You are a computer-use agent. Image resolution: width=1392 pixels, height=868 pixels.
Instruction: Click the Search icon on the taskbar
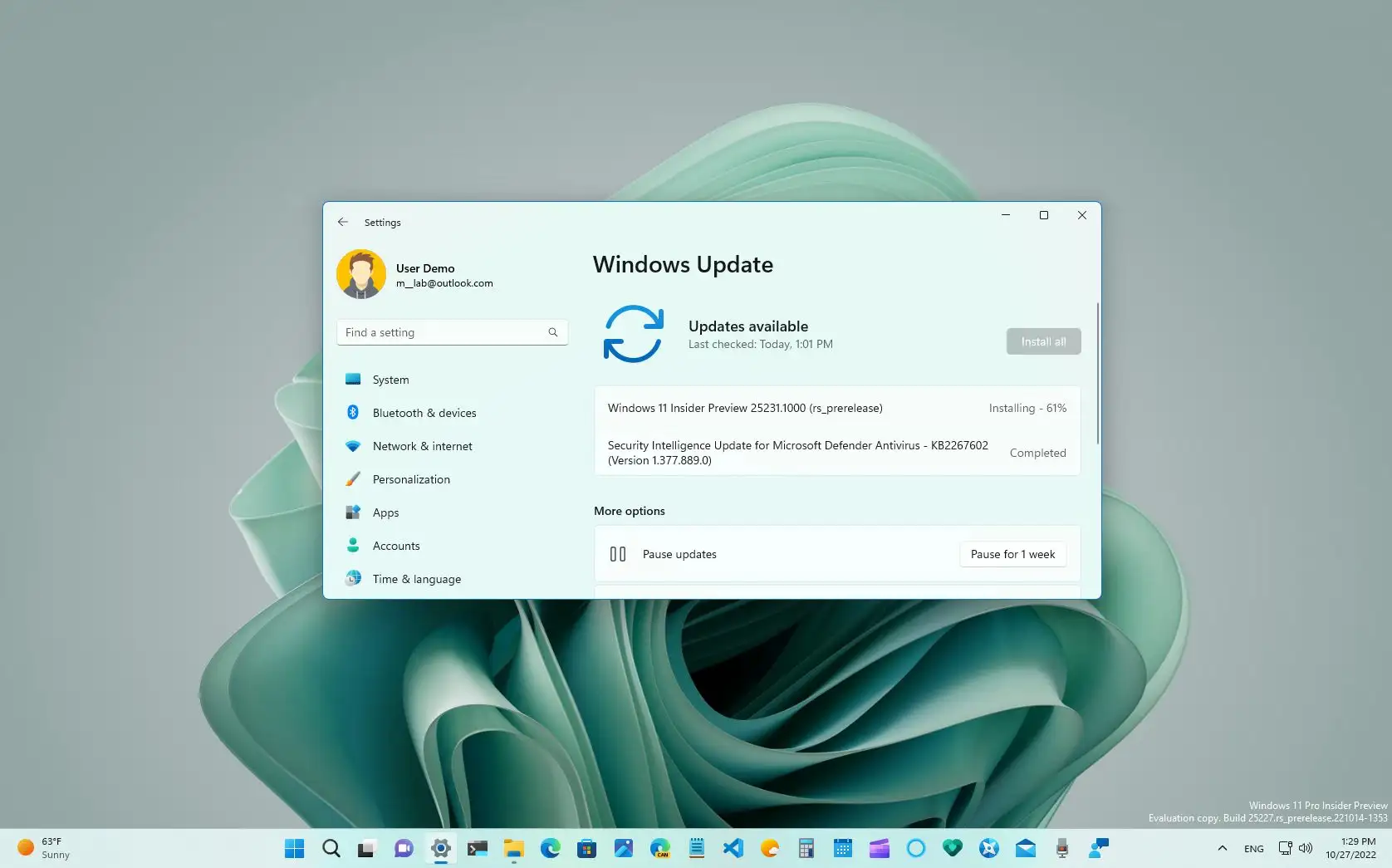331,848
